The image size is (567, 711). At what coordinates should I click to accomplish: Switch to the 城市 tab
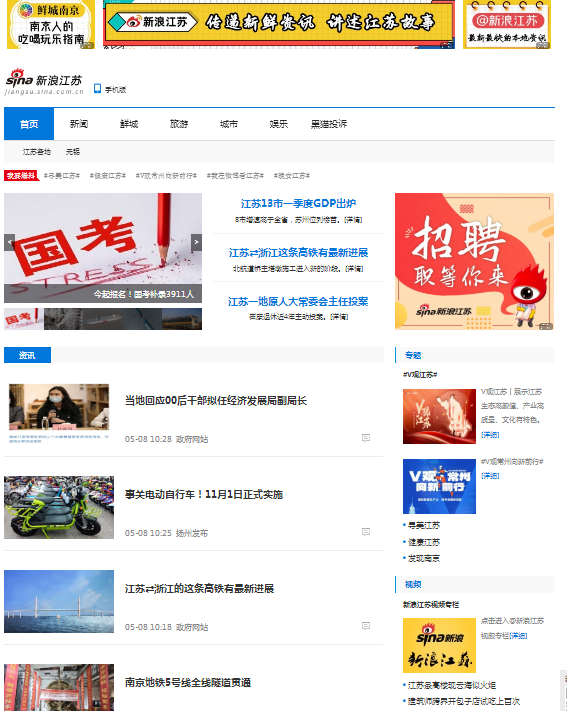229,124
